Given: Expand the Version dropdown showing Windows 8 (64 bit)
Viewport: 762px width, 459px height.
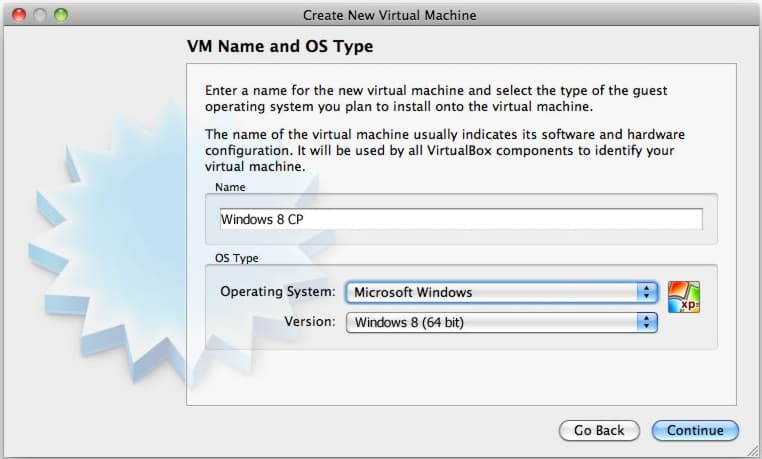Looking at the screenshot, I should tap(500, 322).
